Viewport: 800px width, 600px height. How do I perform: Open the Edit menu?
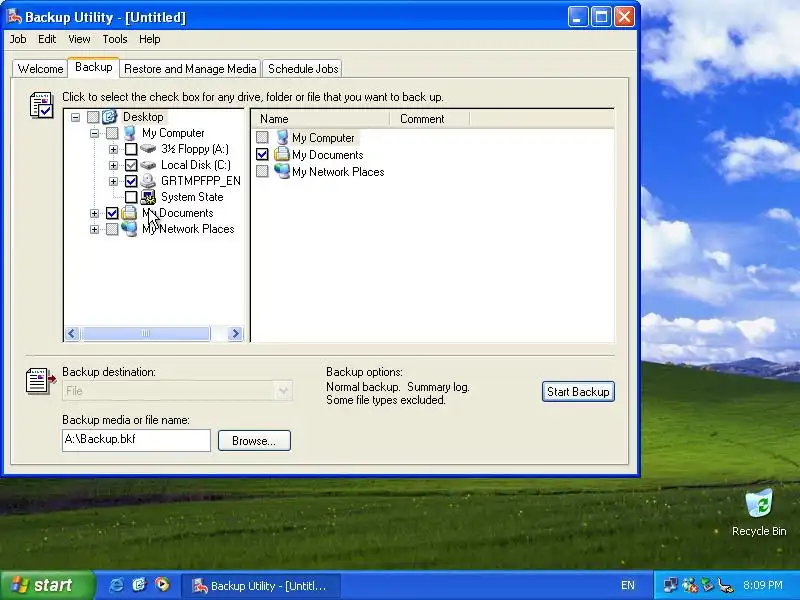point(47,39)
